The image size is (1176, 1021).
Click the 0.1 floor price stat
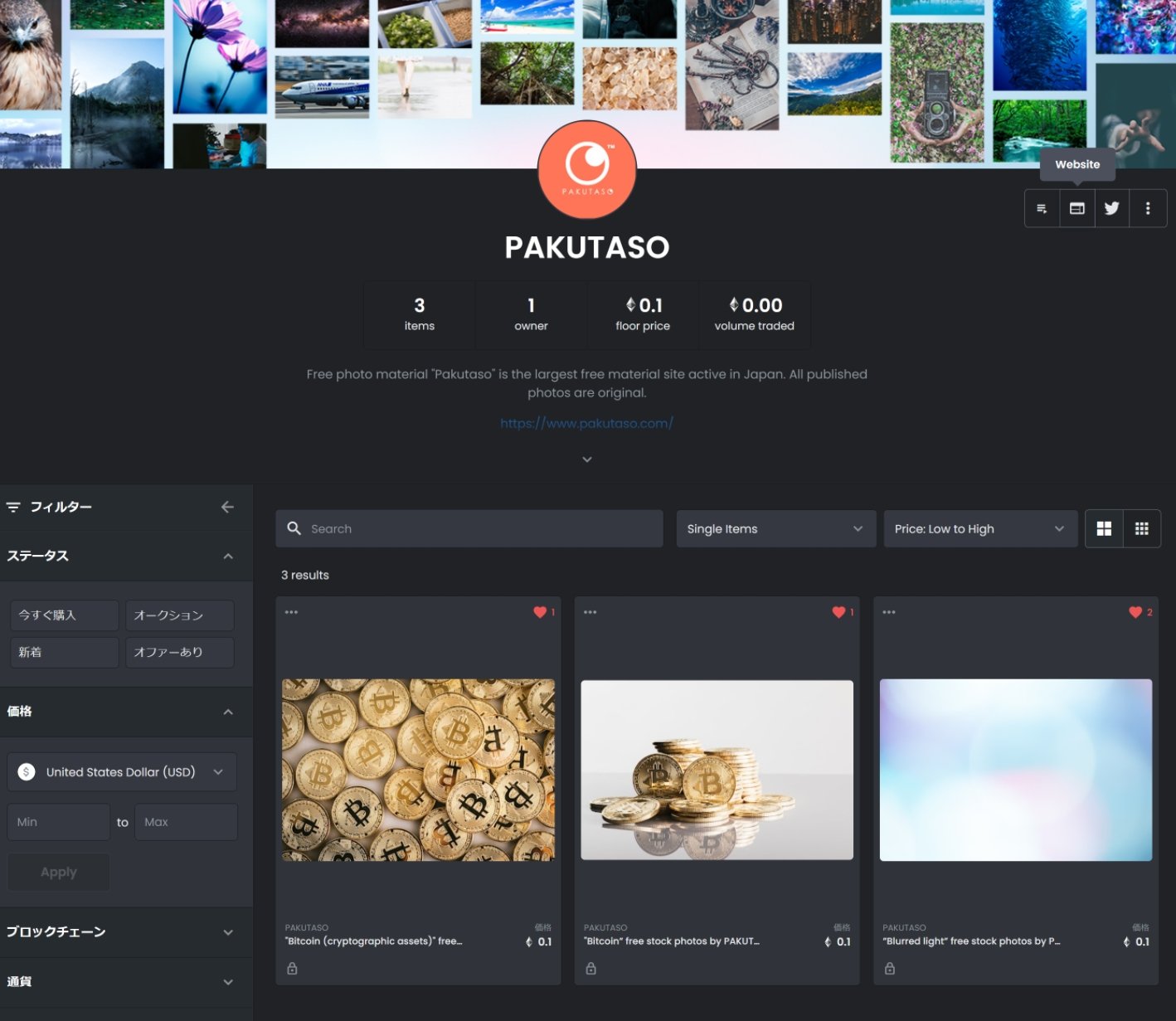pos(643,314)
